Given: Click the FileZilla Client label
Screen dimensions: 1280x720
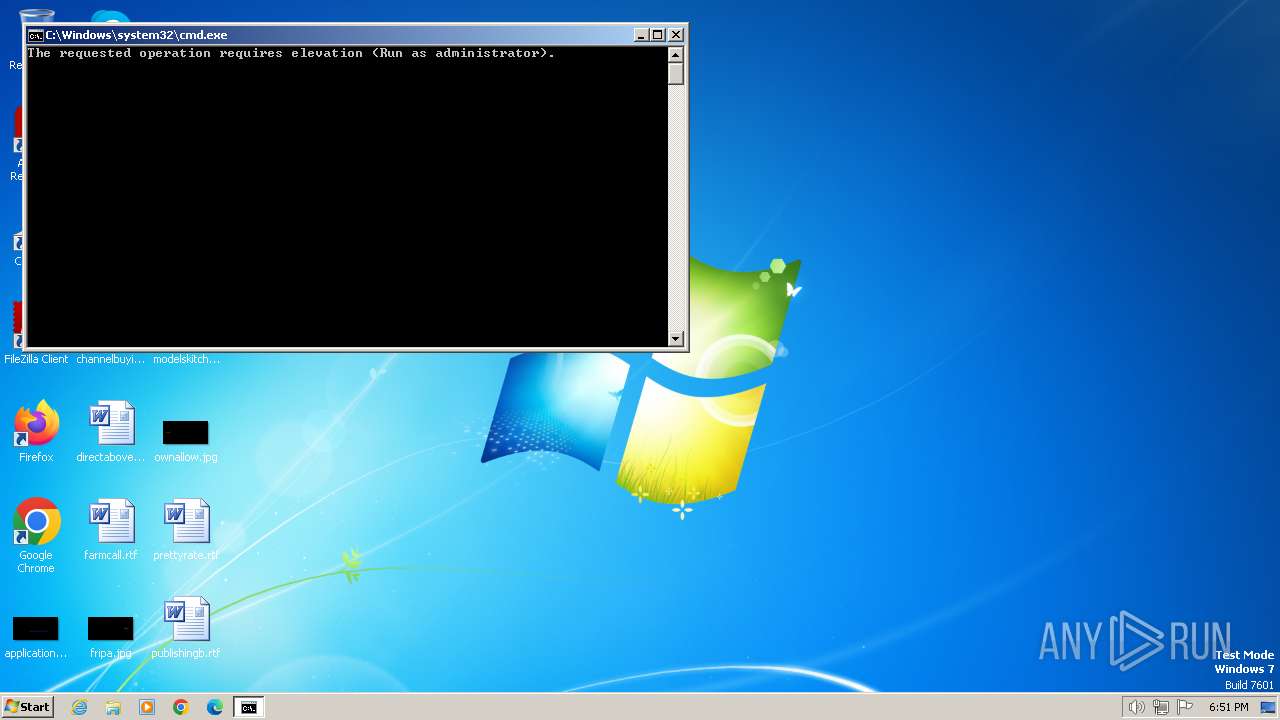Looking at the screenshot, I should [36, 359].
